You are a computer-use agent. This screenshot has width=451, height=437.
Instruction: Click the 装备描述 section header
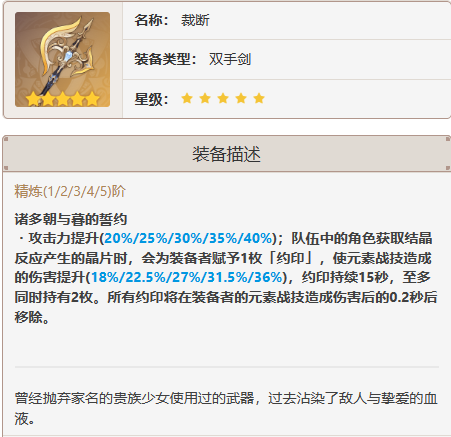(x=226, y=154)
